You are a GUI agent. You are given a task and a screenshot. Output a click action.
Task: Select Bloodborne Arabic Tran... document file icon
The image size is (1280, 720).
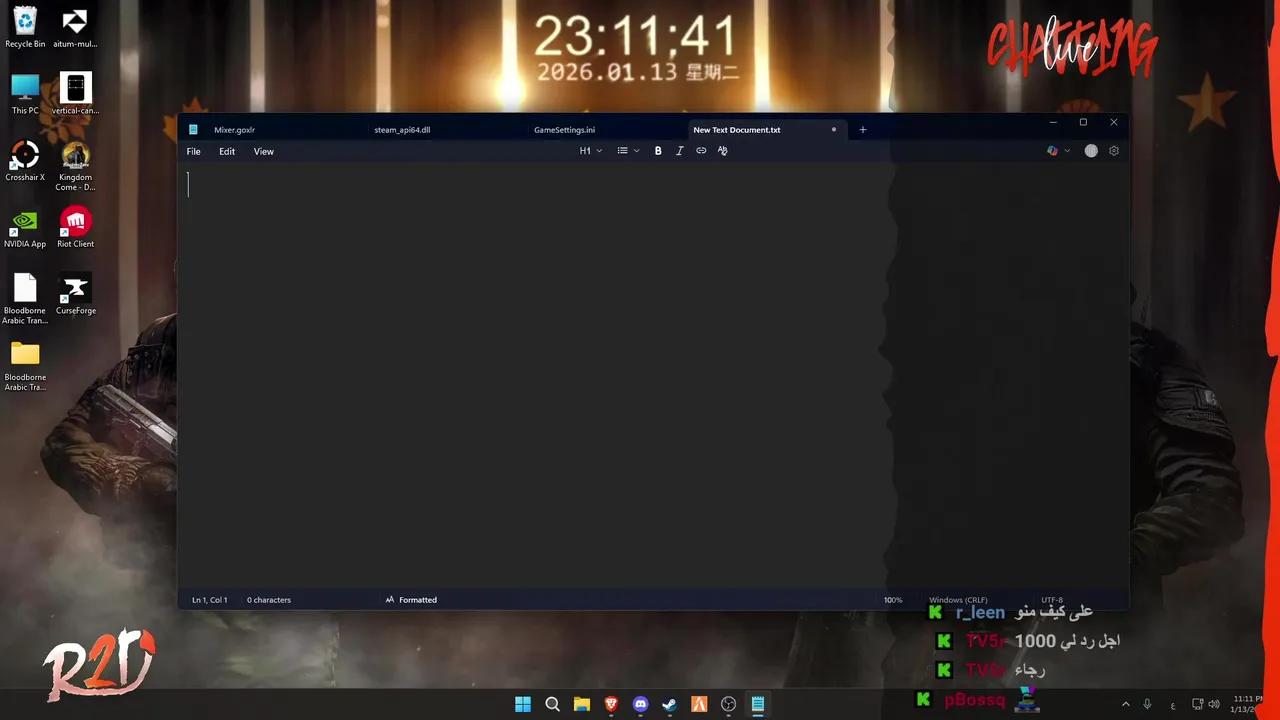[25, 299]
